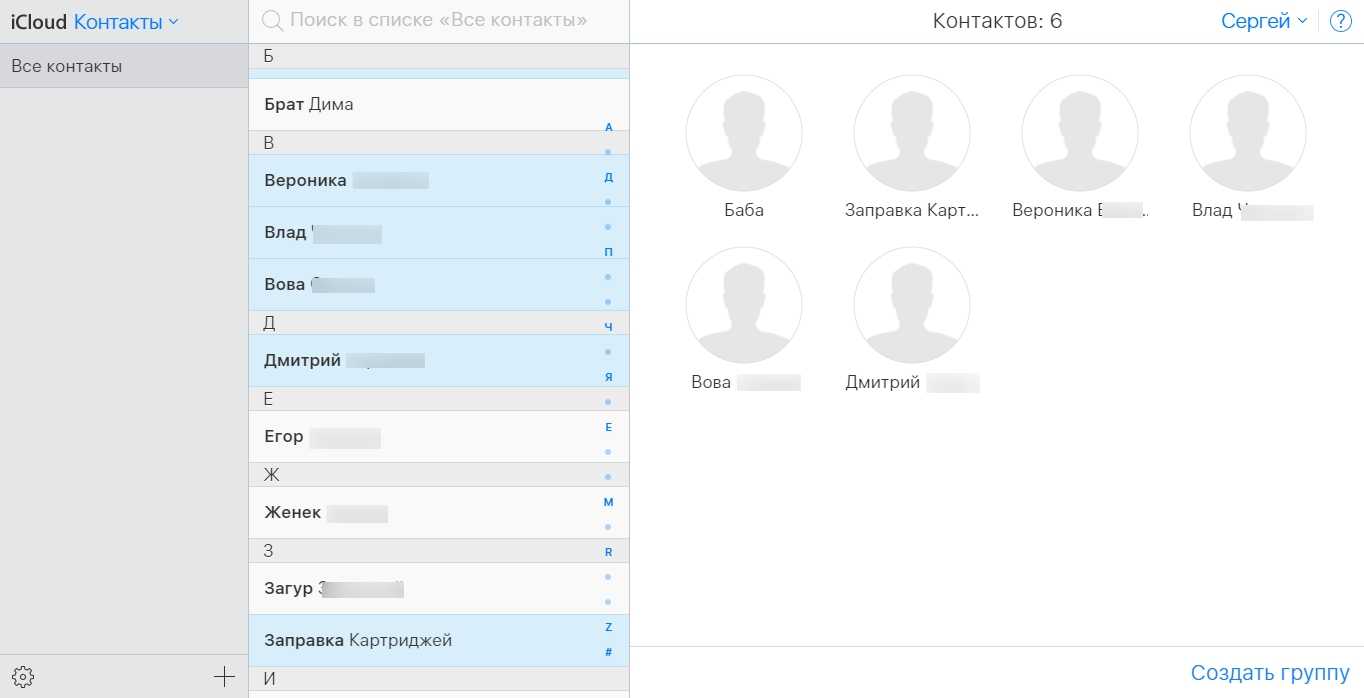Select Все контакты group in sidebar
The width and height of the screenshot is (1364, 698).
[x=124, y=67]
